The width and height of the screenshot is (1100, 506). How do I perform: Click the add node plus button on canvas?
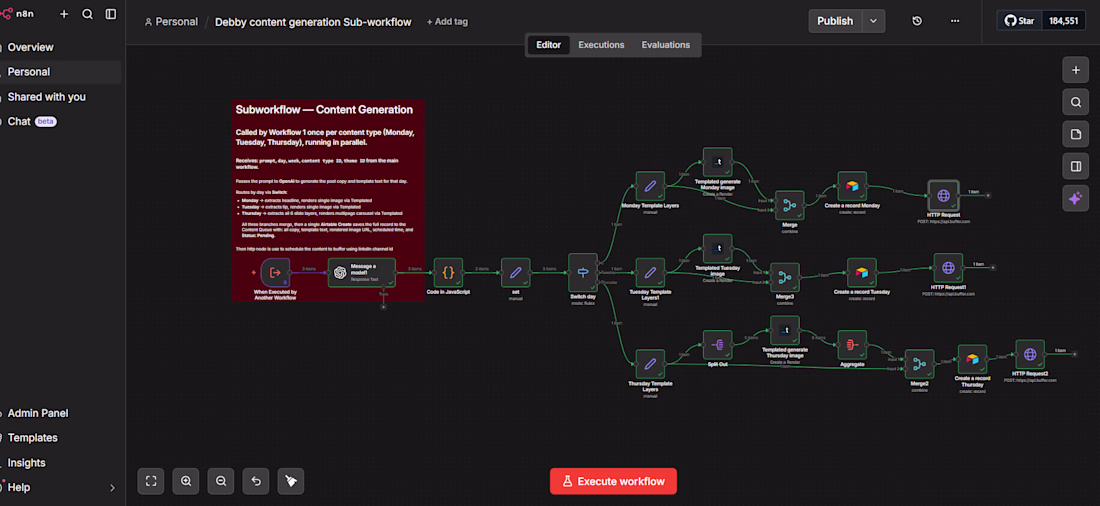(1075, 70)
